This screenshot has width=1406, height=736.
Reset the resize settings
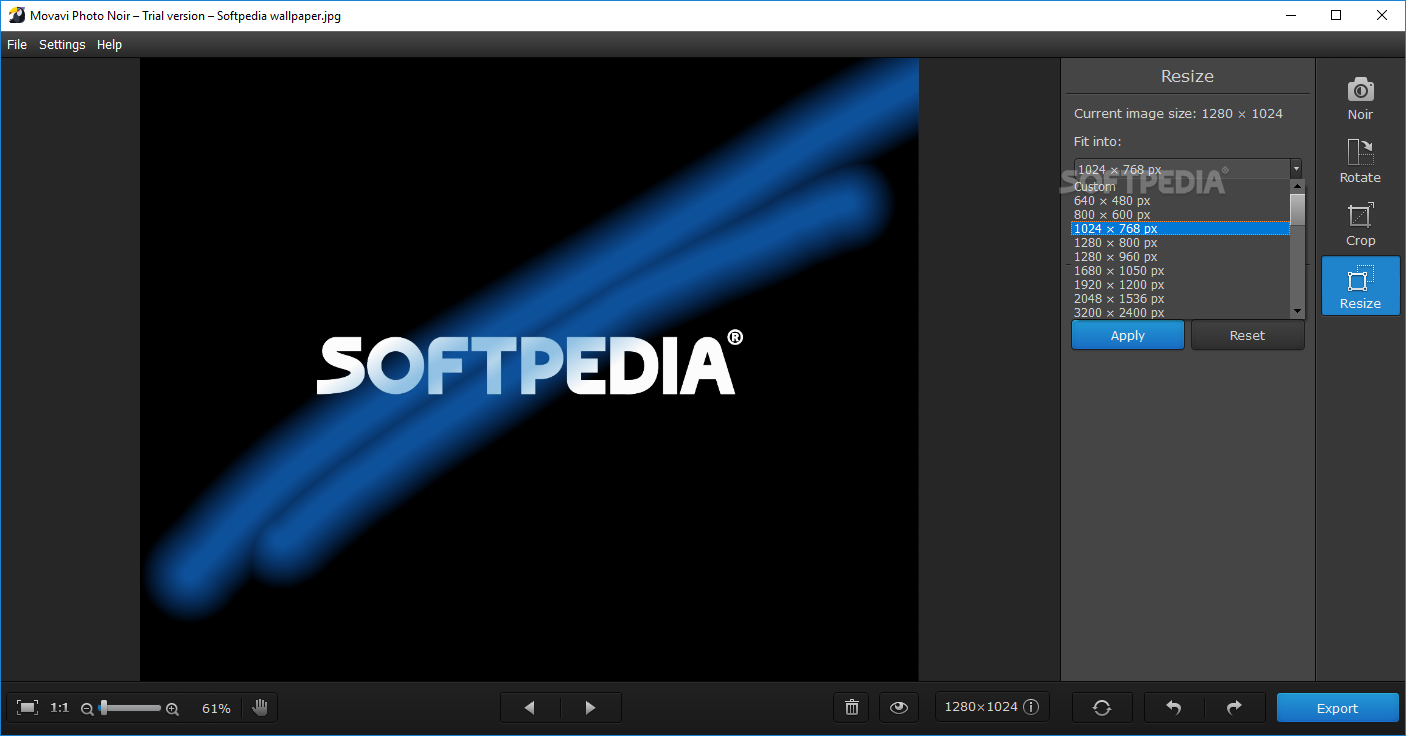click(1247, 335)
